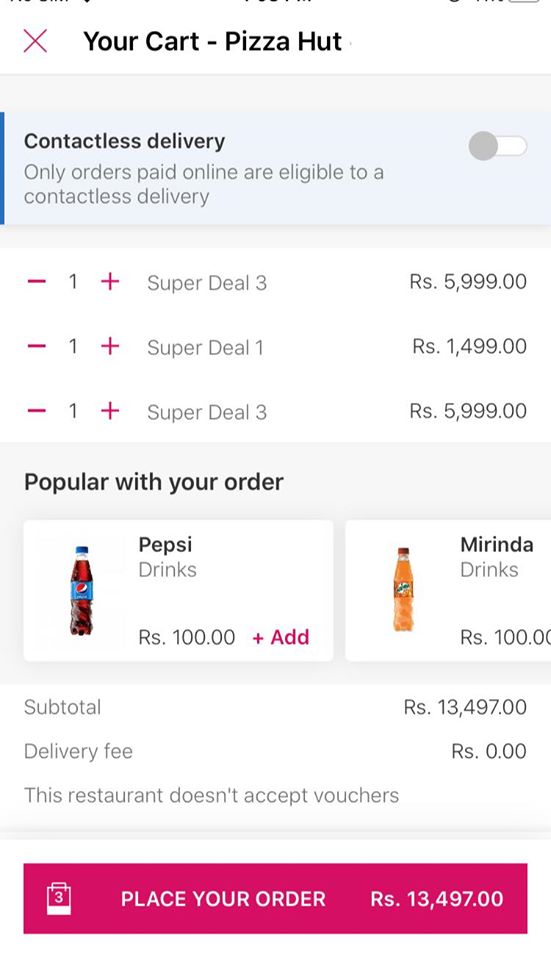Increase quantity of first Super Deal 3
This screenshot has width=551, height=960.
(110, 282)
